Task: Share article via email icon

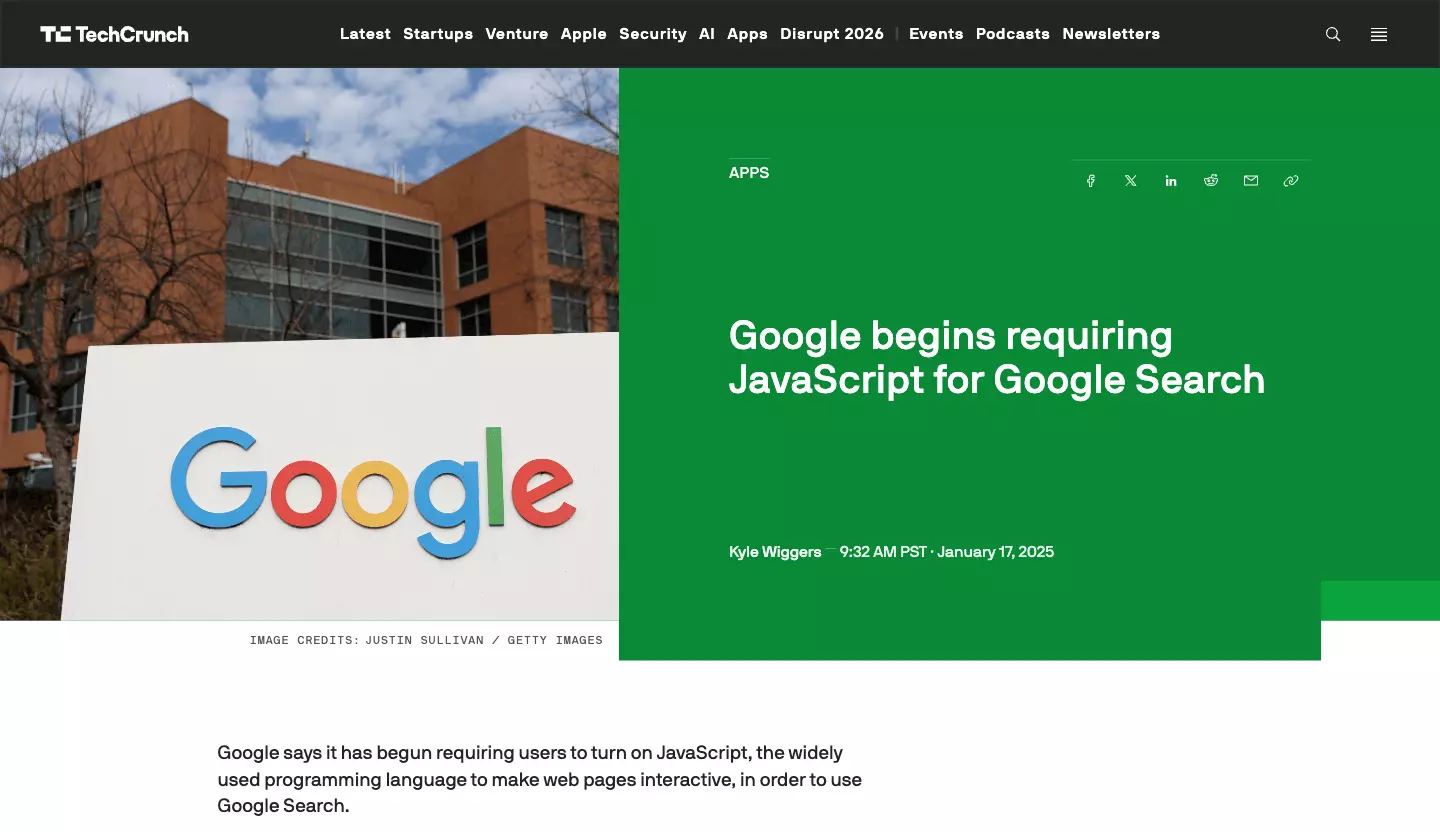Action: [1251, 181]
